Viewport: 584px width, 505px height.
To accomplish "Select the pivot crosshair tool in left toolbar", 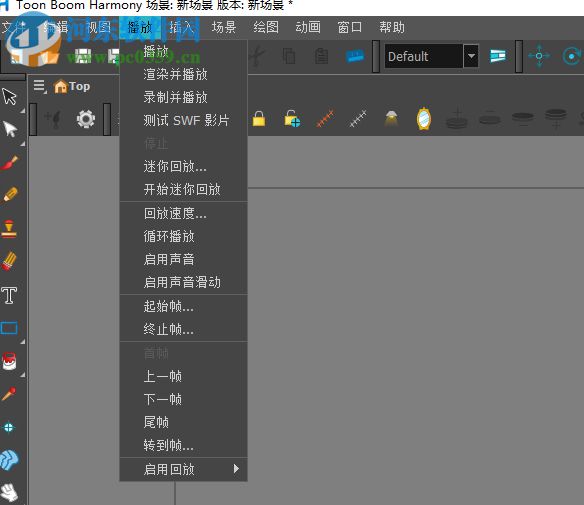I will coord(8,427).
